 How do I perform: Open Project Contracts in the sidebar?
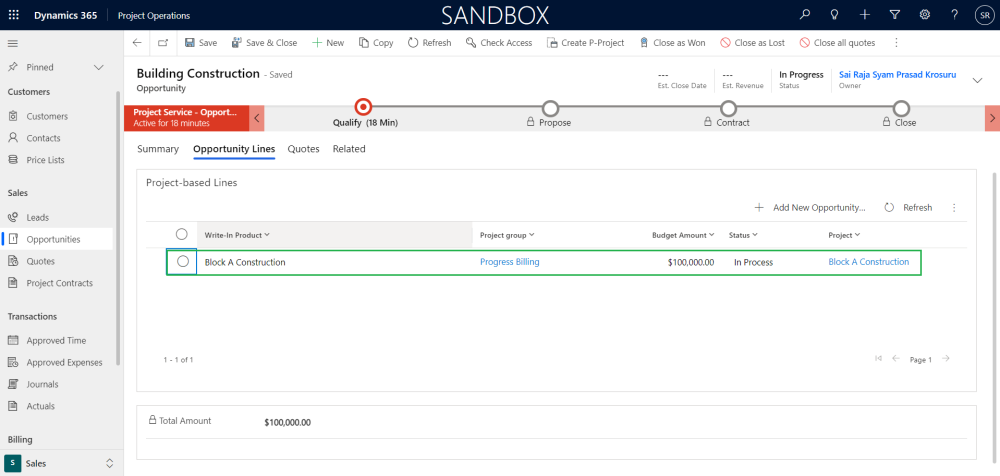pyautogui.click(x=59, y=283)
